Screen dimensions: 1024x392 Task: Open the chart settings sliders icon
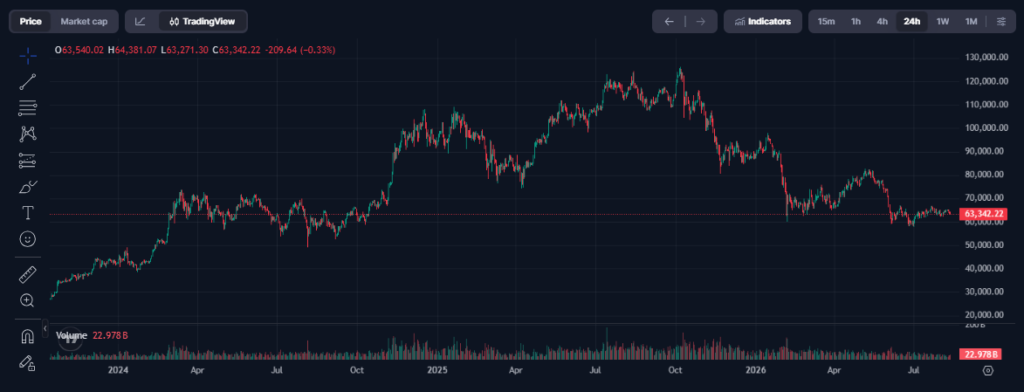tap(1001, 22)
